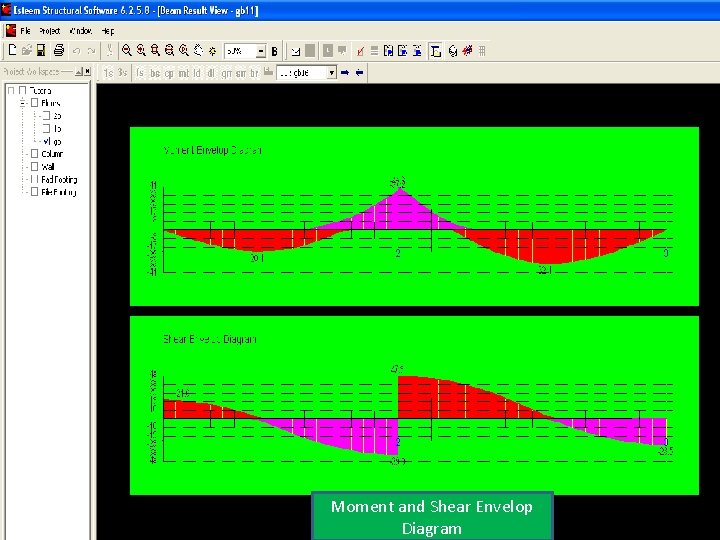
Task: Select the Wall tree item label
Action: [48, 167]
